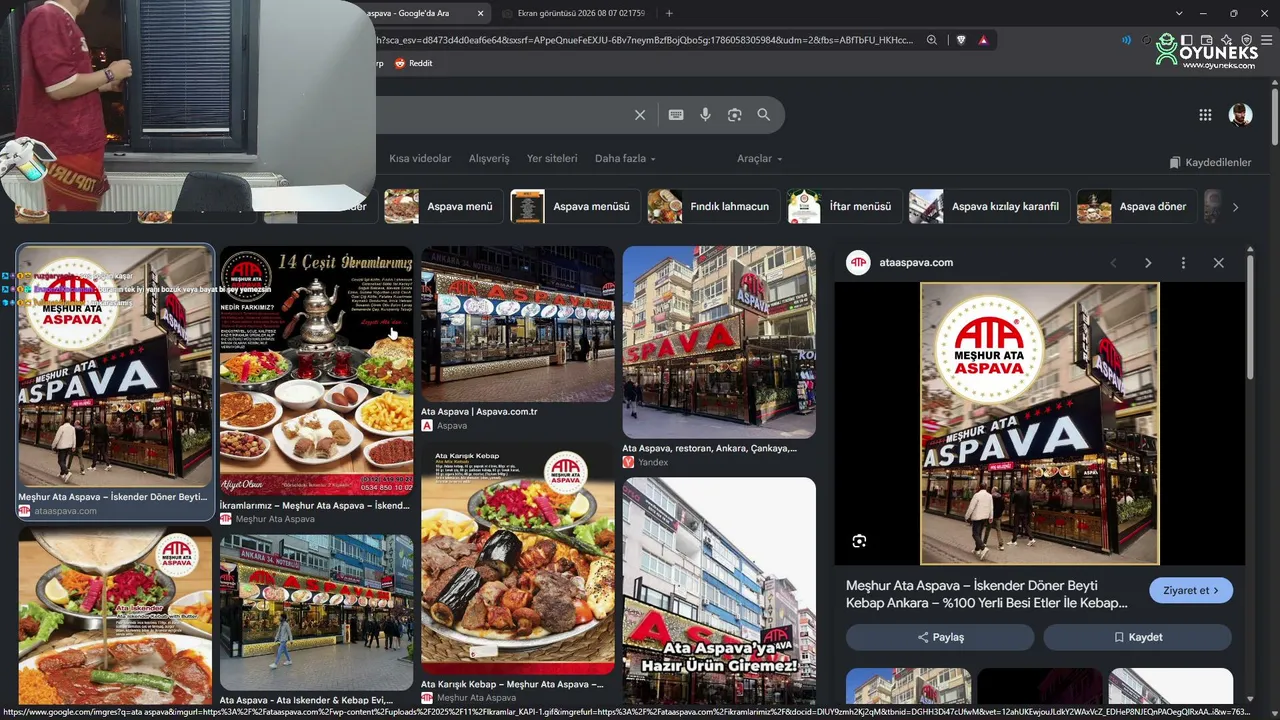Image resolution: width=1280 pixels, height=720 pixels.
Task: Select the 'İftar menüsü' suggestion chip
Action: coord(844,207)
